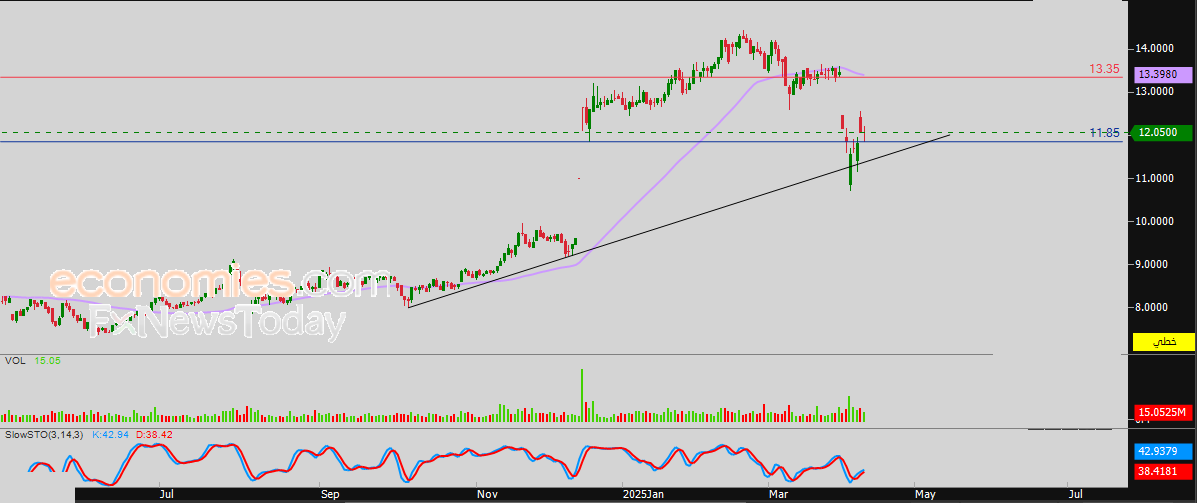Image resolution: width=1197 pixels, height=503 pixels.
Task: Click the first Jul label on time axis
Action: pyautogui.click(x=167, y=495)
